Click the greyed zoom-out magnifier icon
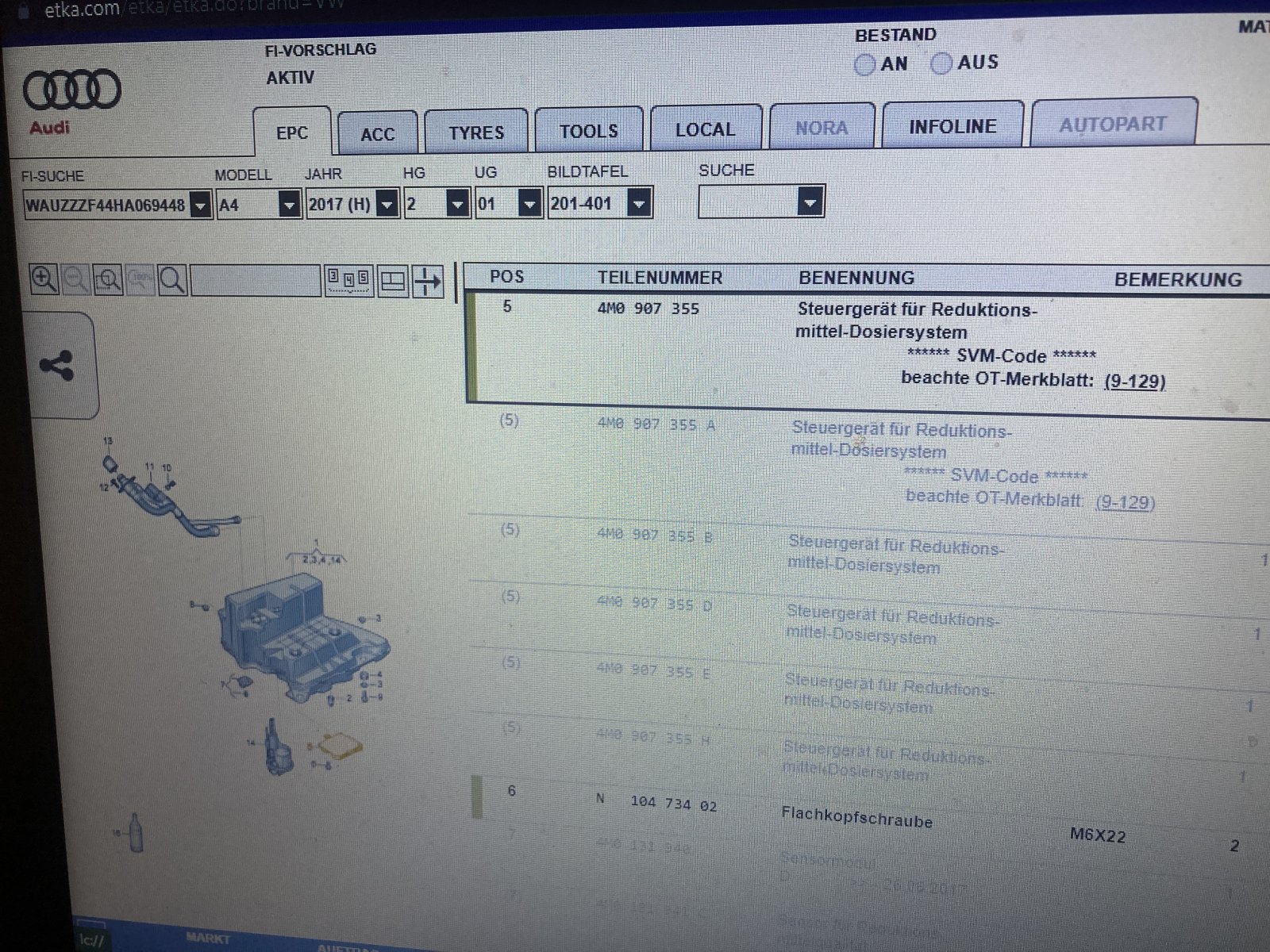Screen dimensions: 1270x952 75,279
